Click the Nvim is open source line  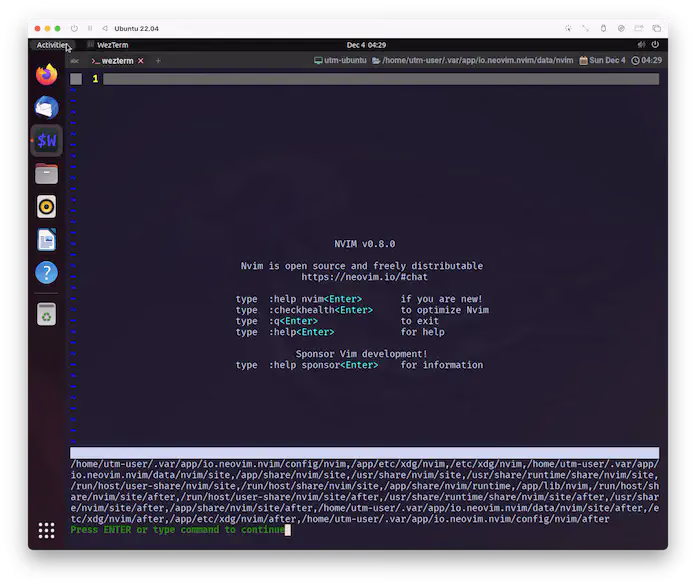[362, 266]
